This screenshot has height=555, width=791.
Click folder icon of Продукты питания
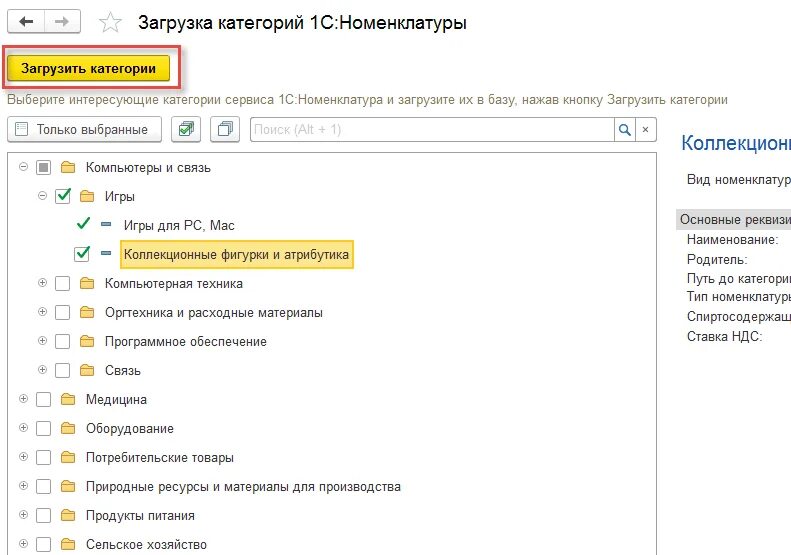(68, 515)
